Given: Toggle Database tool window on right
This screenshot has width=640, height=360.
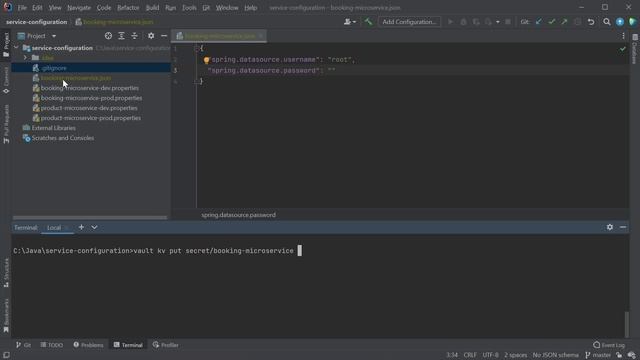Looking at the screenshot, I should [x=634, y=48].
